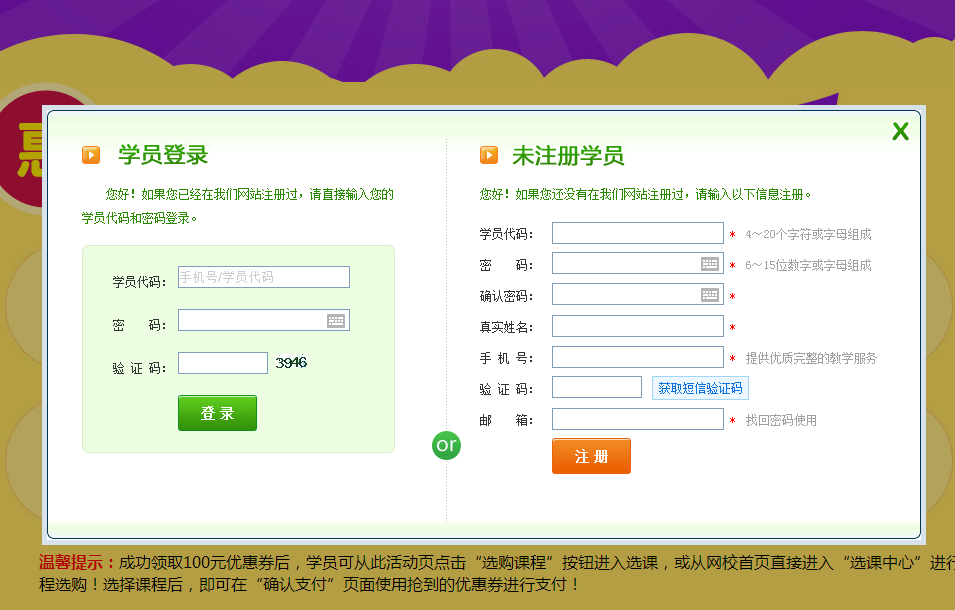Screen dimensions: 955x610
Task: Focus the login 验证码 captcha input
Action: tap(222, 363)
